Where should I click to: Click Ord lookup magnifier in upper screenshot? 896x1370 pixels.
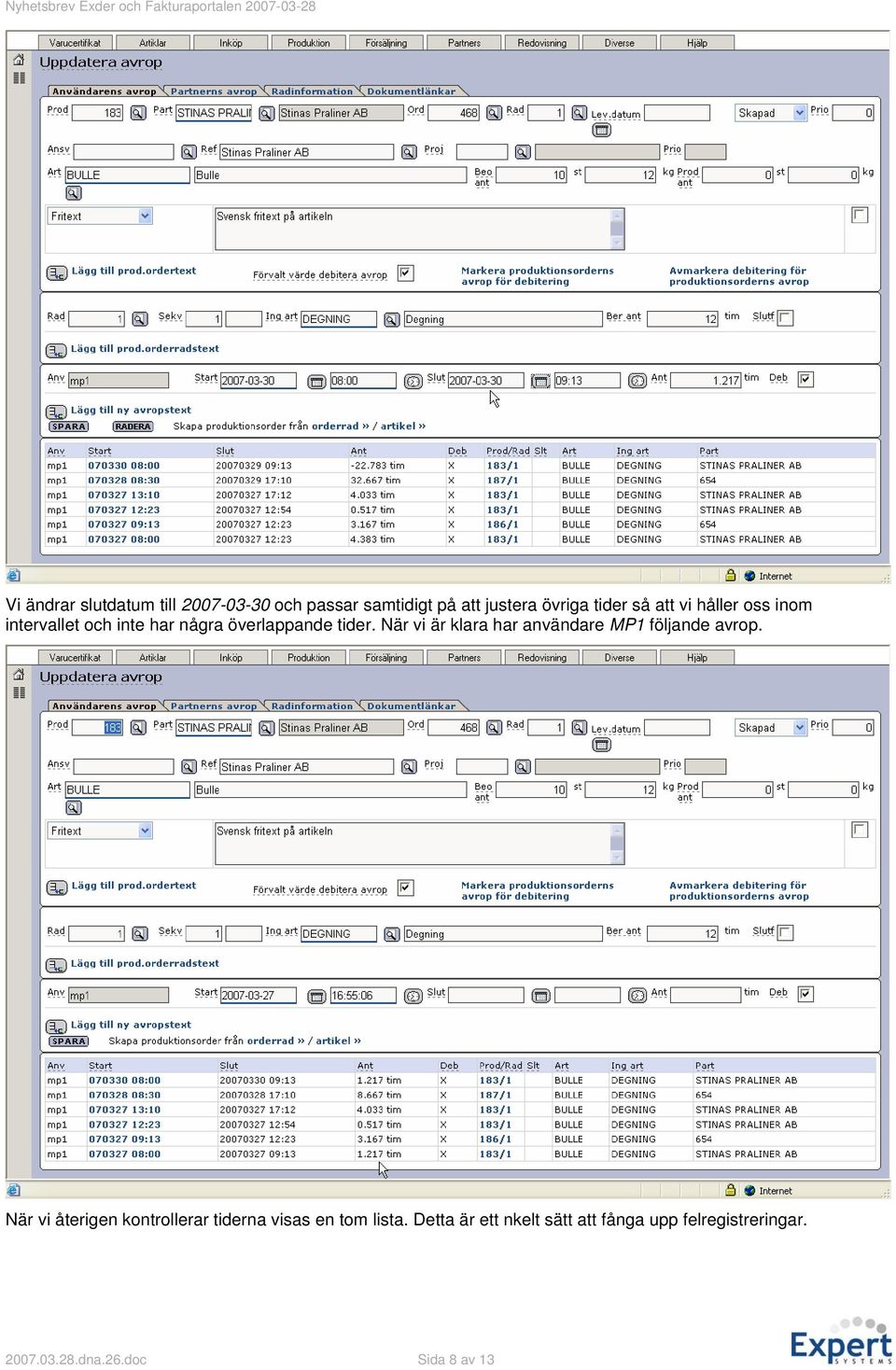[495, 113]
